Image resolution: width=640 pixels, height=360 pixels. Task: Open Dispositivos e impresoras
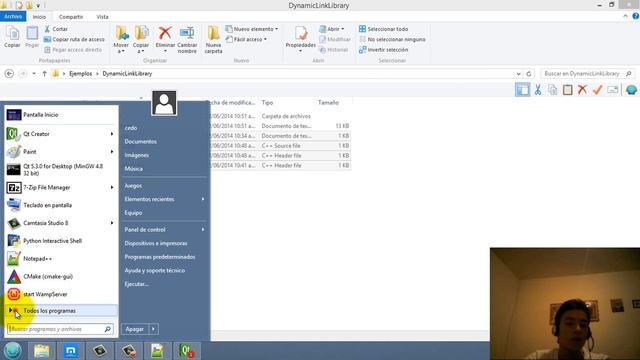[156, 243]
